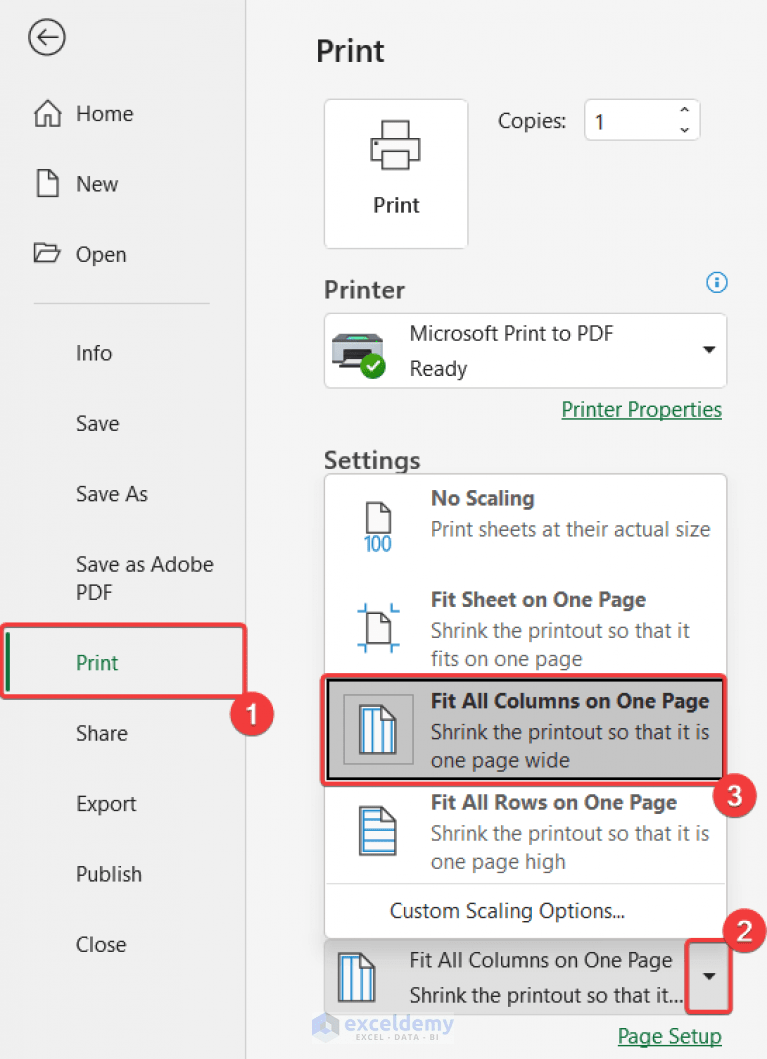Click the New document icon
This screenshot has width=767, height=1059.
[x=47, y=183]
